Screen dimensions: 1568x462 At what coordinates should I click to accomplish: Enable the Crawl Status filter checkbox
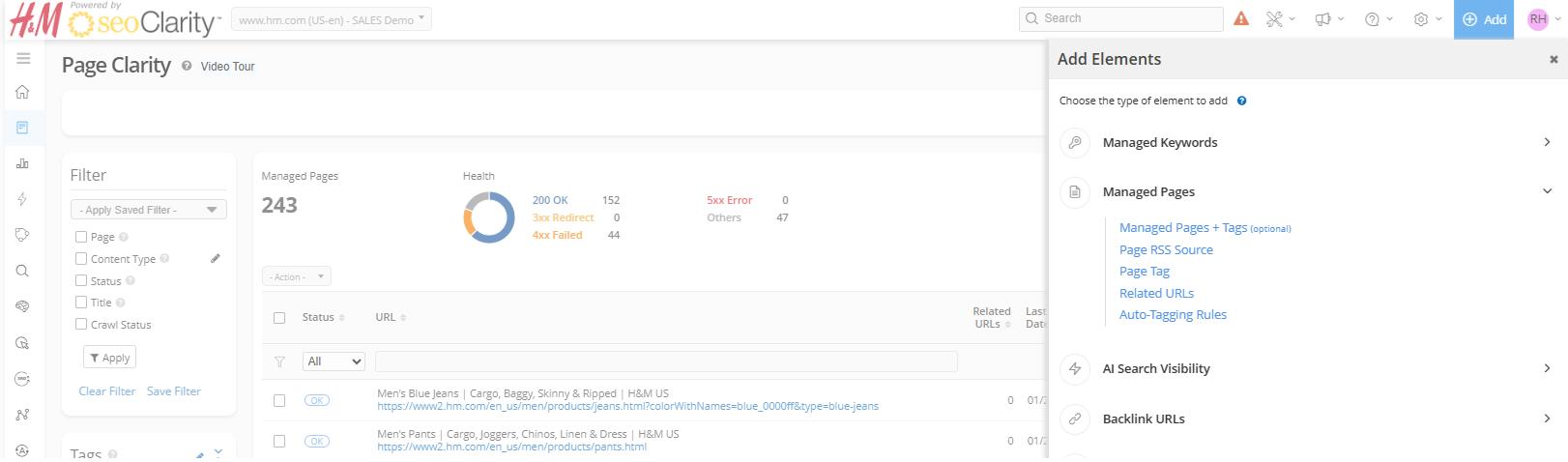(x=81, y=325)
